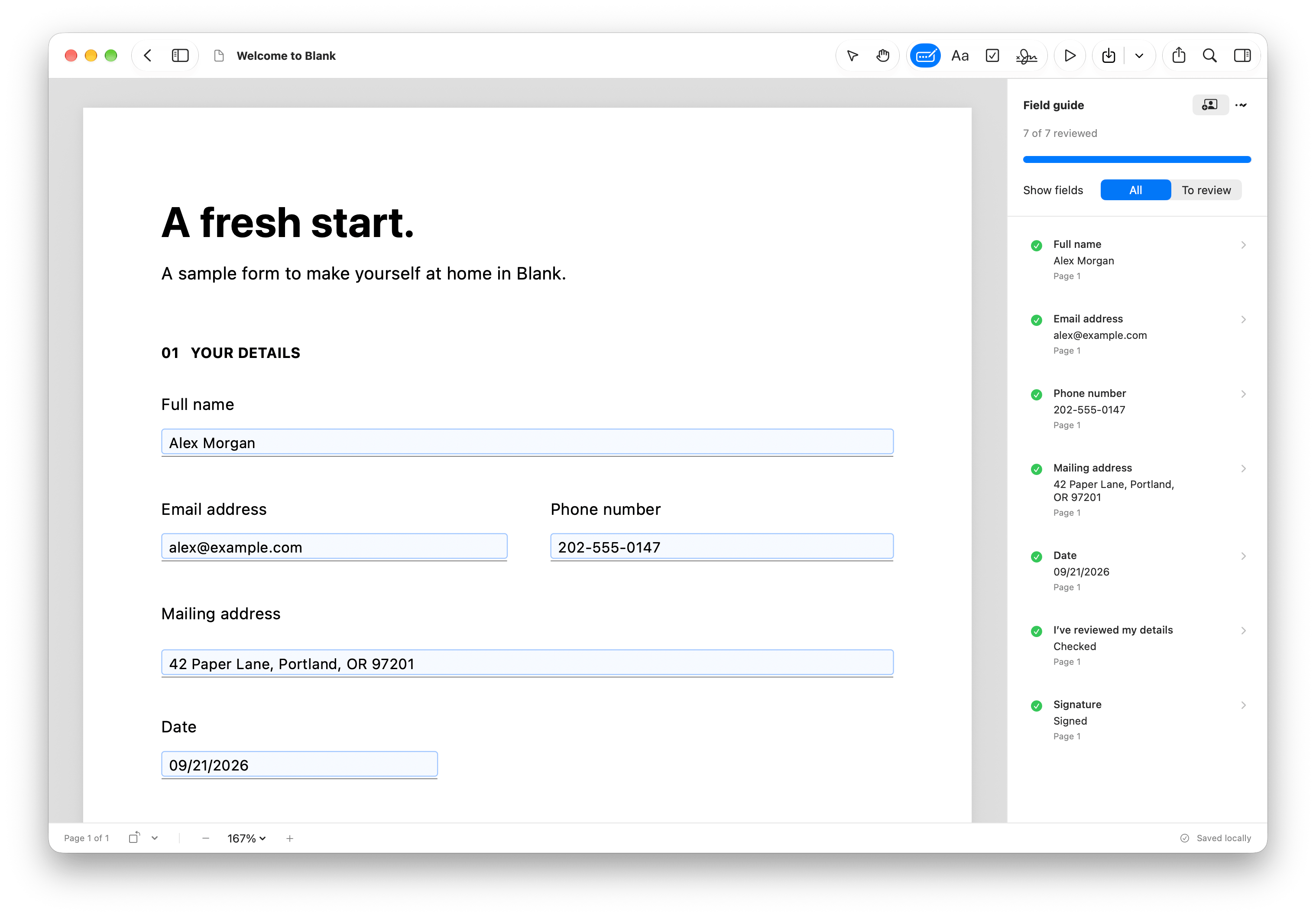Start the play presentation button
This screenshot has height=917, width=1316.
pos(1070,55)
